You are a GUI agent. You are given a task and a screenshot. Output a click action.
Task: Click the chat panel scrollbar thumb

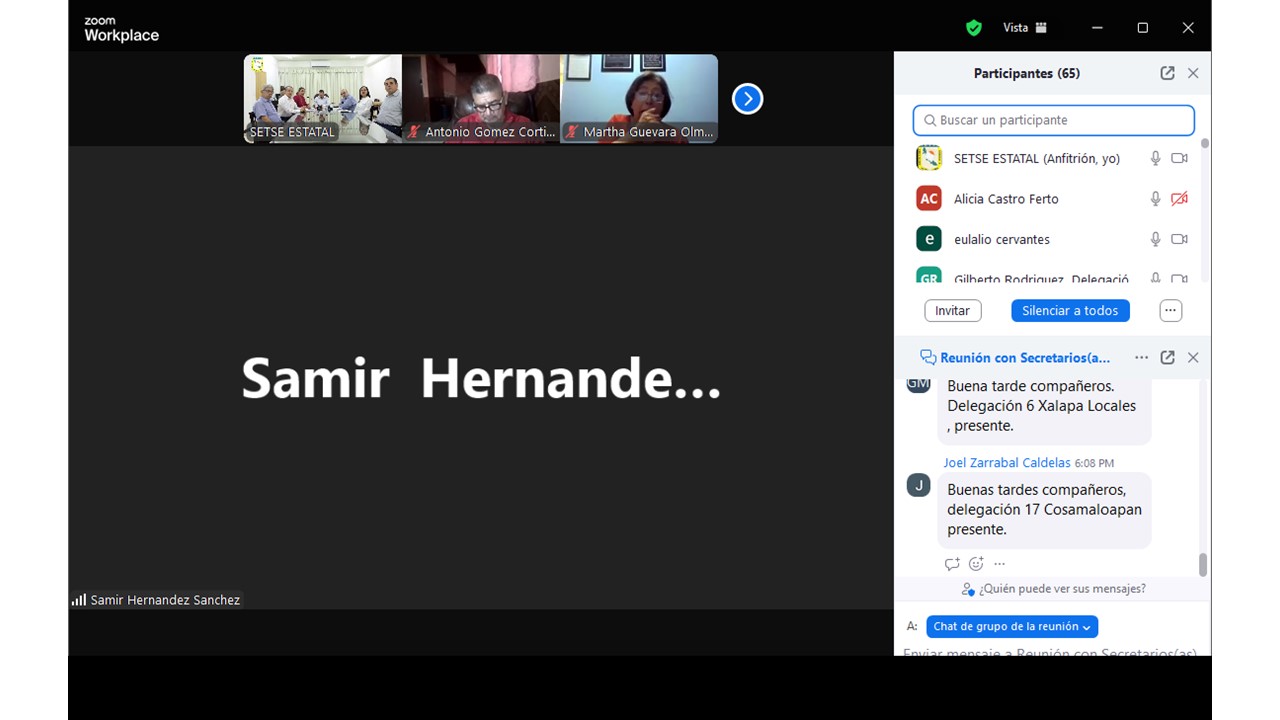click(x=1202, y=565)
